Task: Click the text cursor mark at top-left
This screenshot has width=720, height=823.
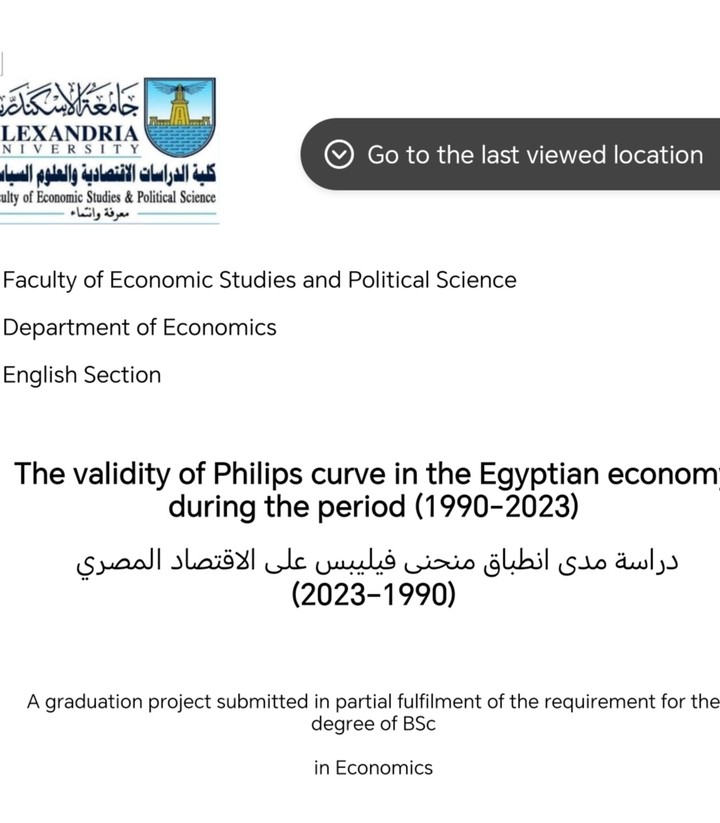Action: click(2, 63)
